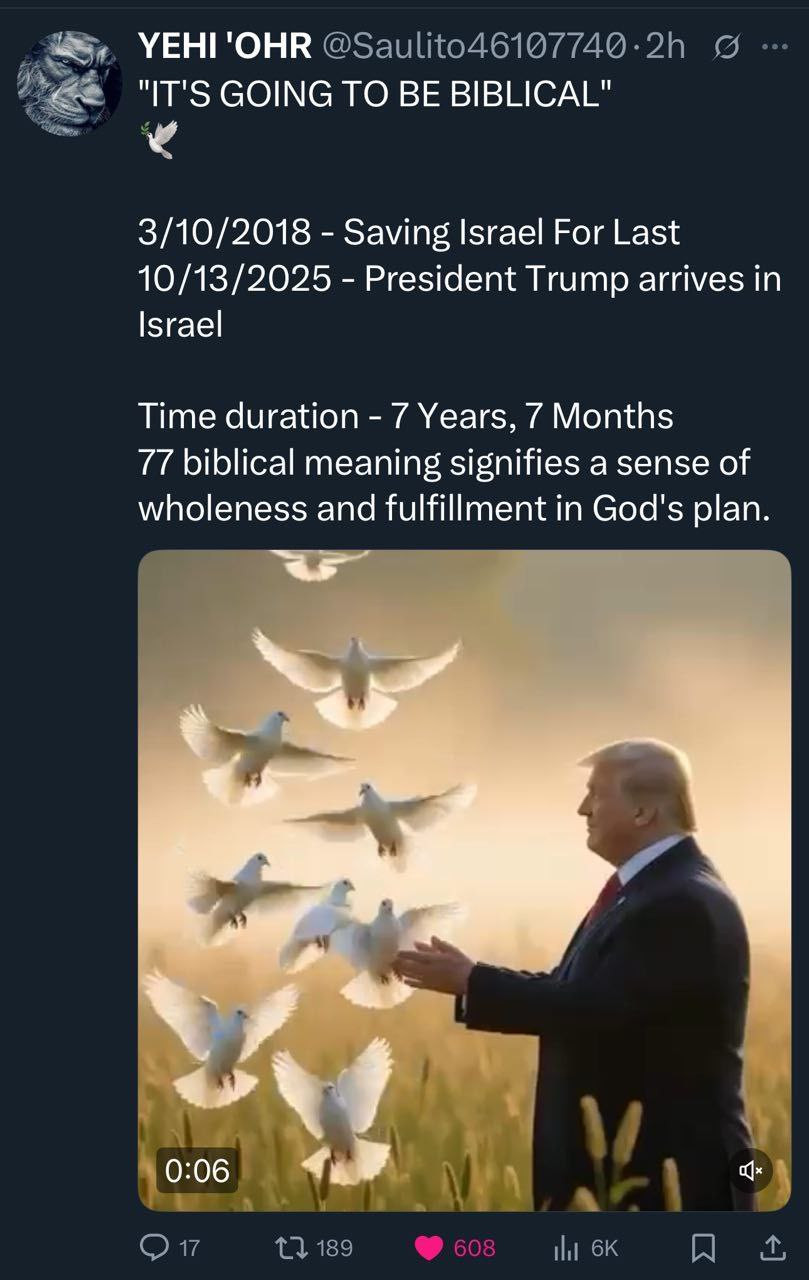Open the view analytics bar chart icon
This screenshot has height=1280, width=809.
(565, 1247)
